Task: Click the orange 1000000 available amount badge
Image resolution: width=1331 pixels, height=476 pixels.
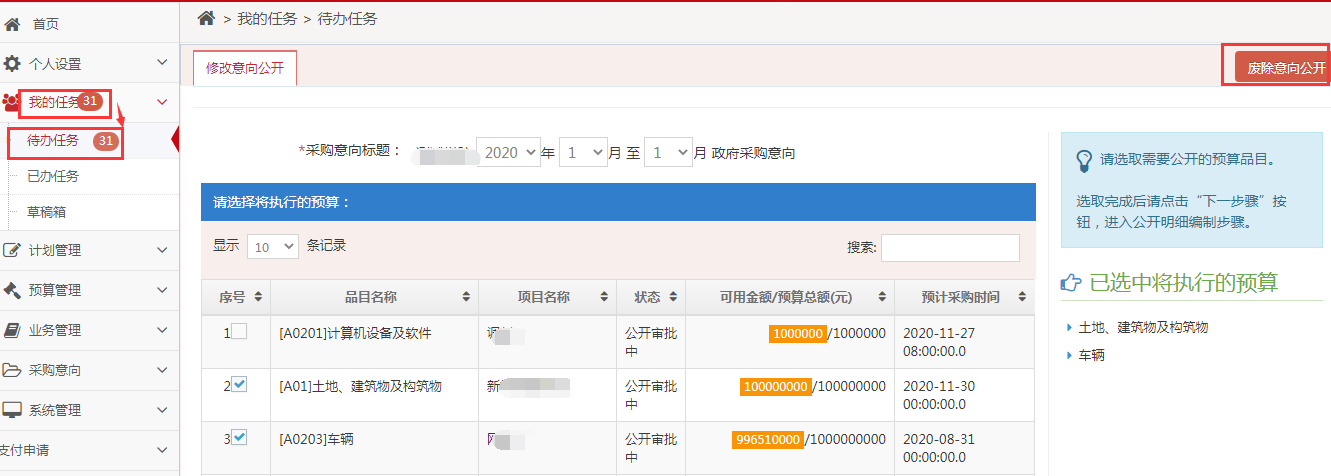Action: [797, 333]
